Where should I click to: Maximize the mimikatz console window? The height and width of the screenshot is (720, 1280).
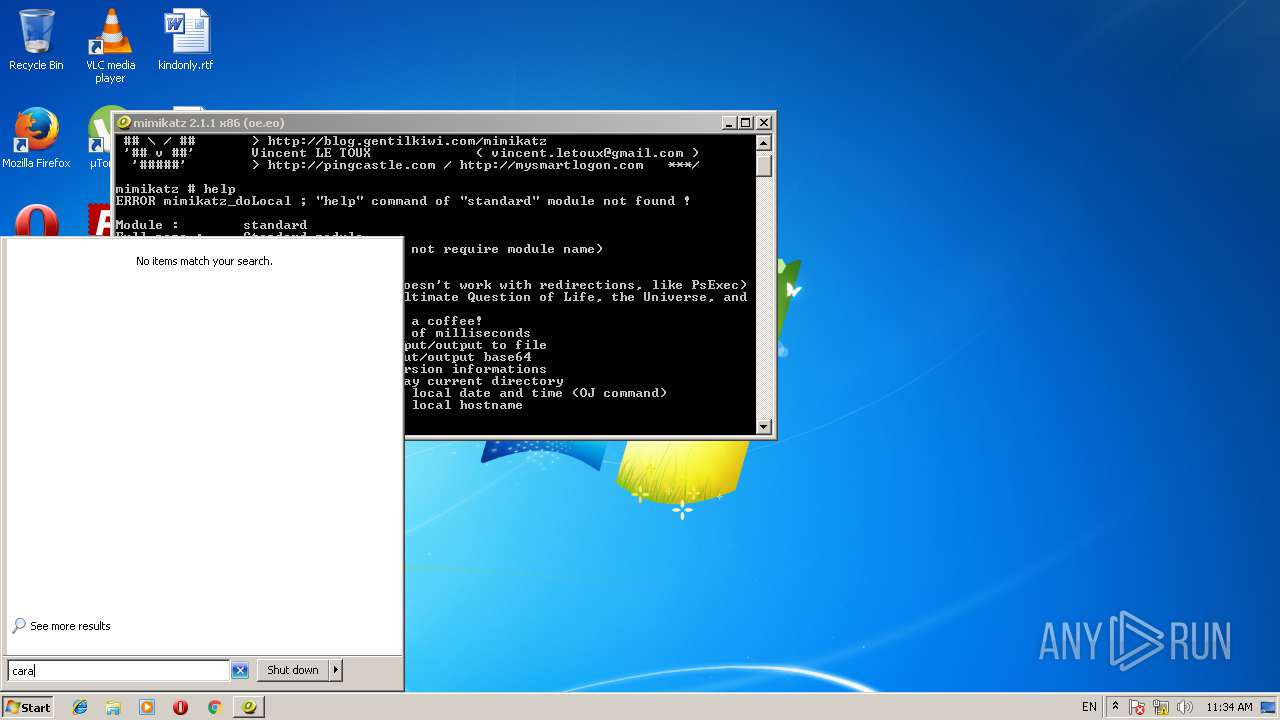pyautogui.click(x=745, y=122)
